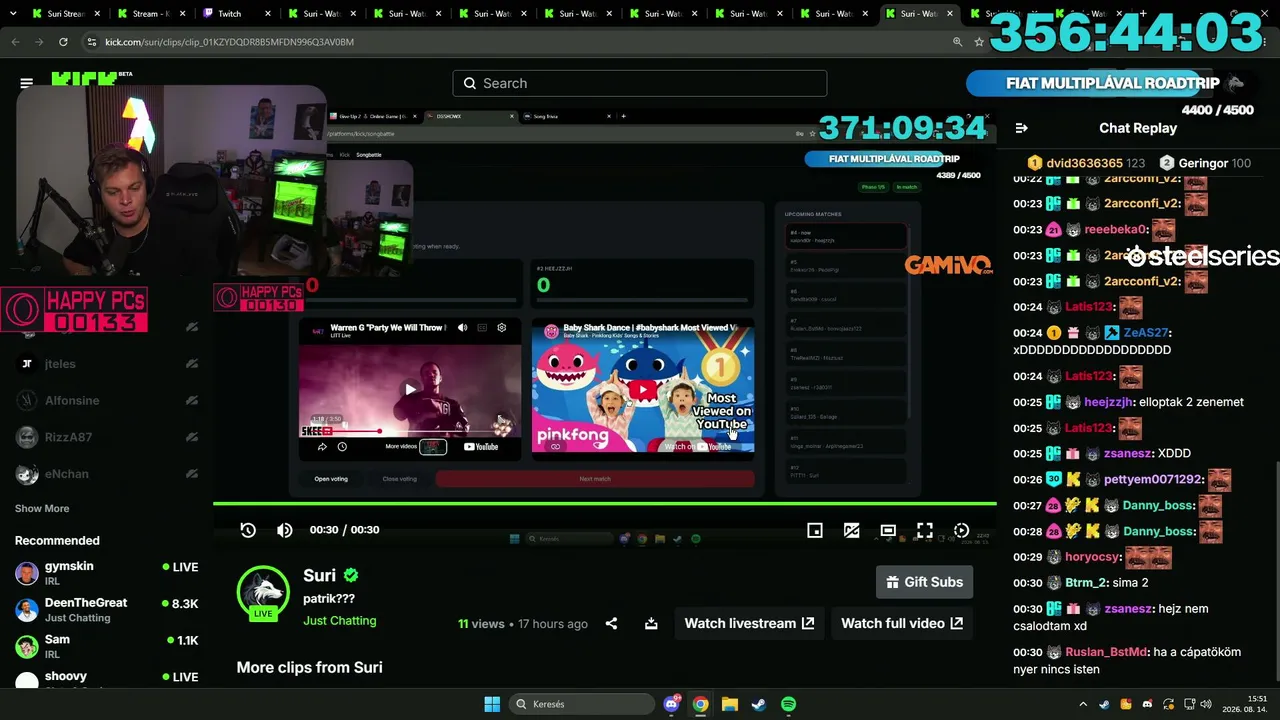Open DeenTheGreat recommended channel
Image resolution: width=1280 pixels, height=720 pixels.
click(x=106, y=610)
